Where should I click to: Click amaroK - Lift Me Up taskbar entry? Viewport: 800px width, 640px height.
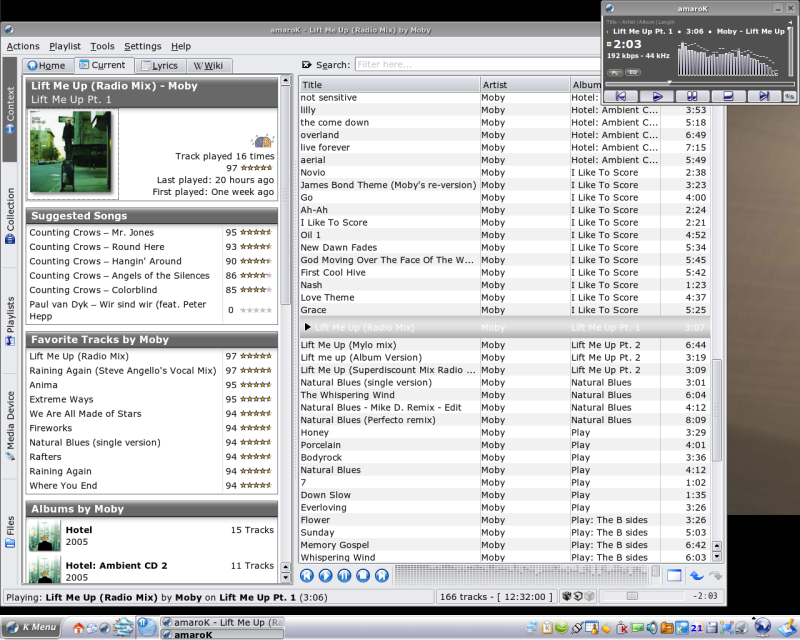tap(222, 622)
